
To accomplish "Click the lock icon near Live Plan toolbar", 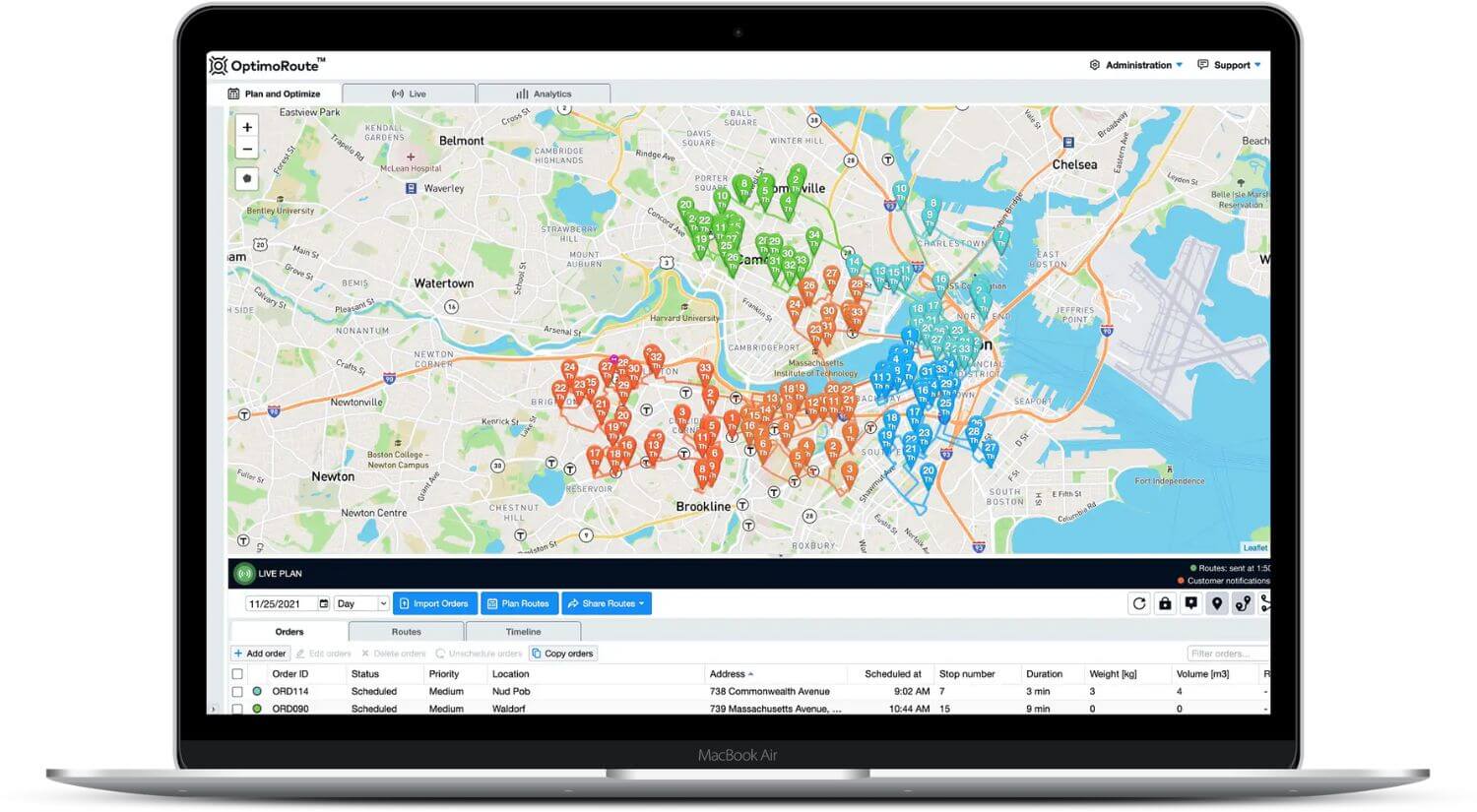I will pos(1165,603).
